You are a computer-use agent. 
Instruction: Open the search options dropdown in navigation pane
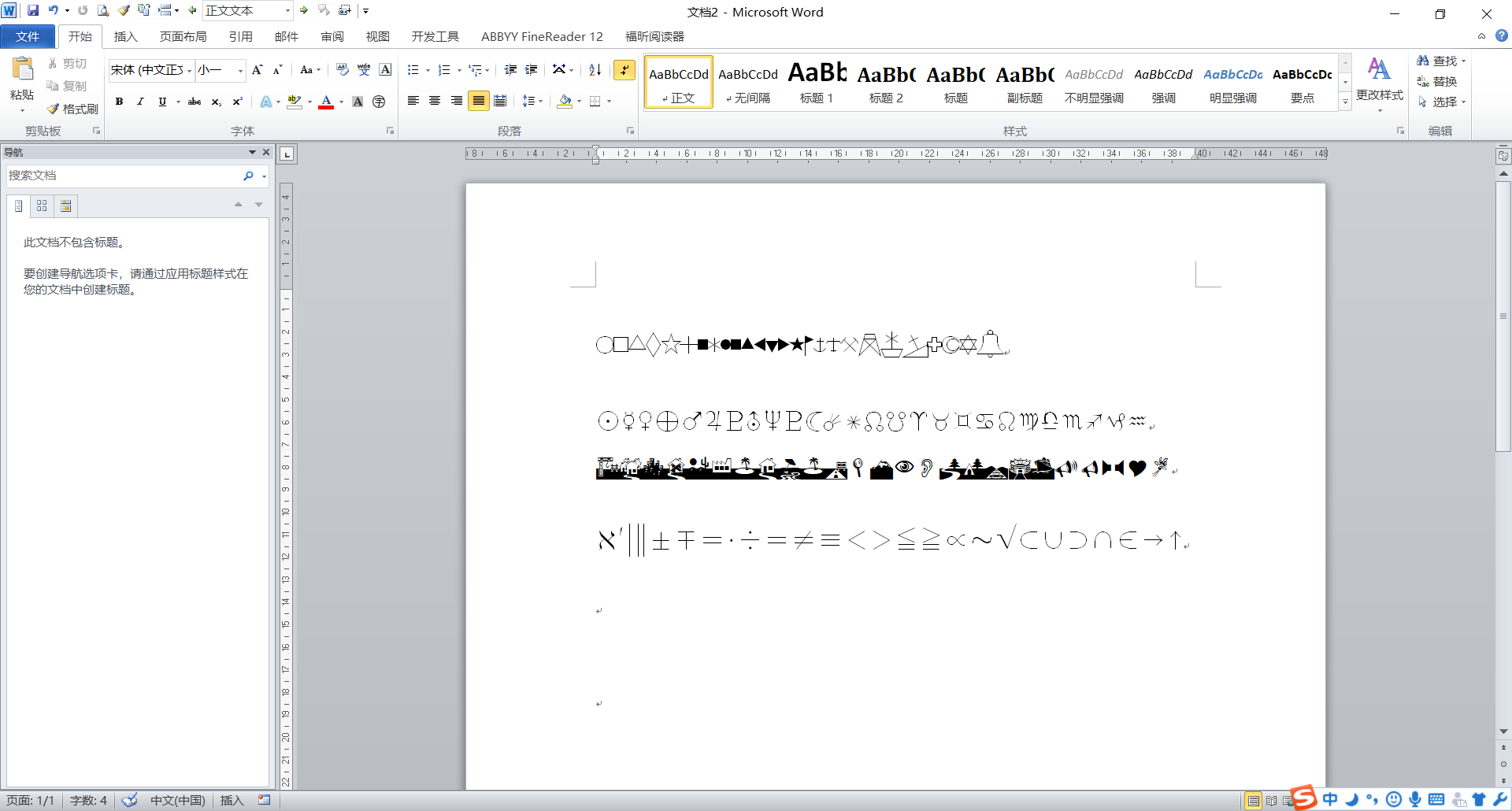(x=264, y=176)
